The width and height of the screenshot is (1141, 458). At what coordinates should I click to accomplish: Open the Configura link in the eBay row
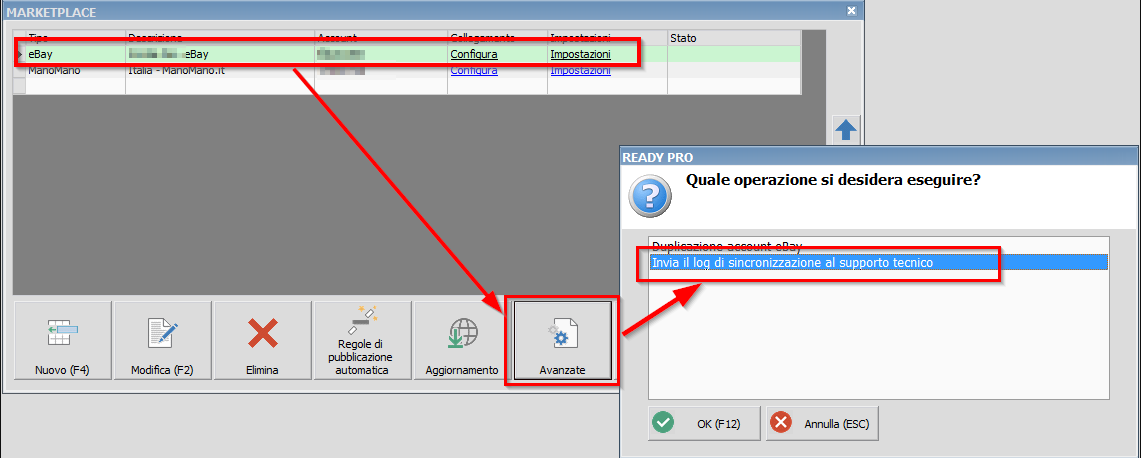pos(474,55)
